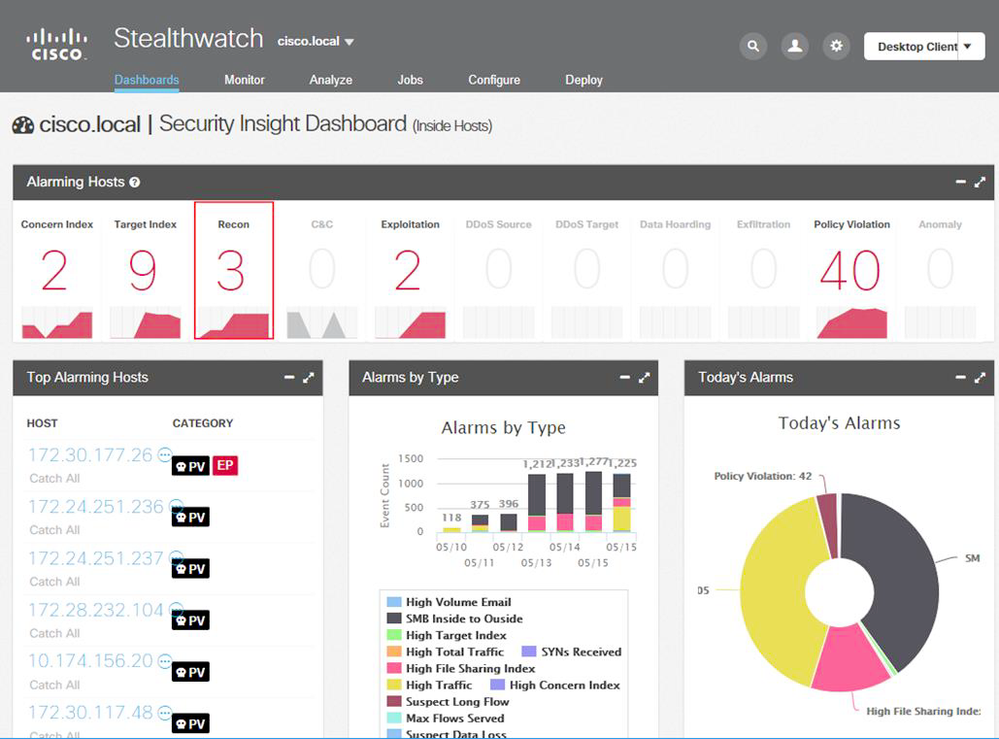
Task: Click the 05/13 bar labeled 1,233
Action: pos(565,502)
